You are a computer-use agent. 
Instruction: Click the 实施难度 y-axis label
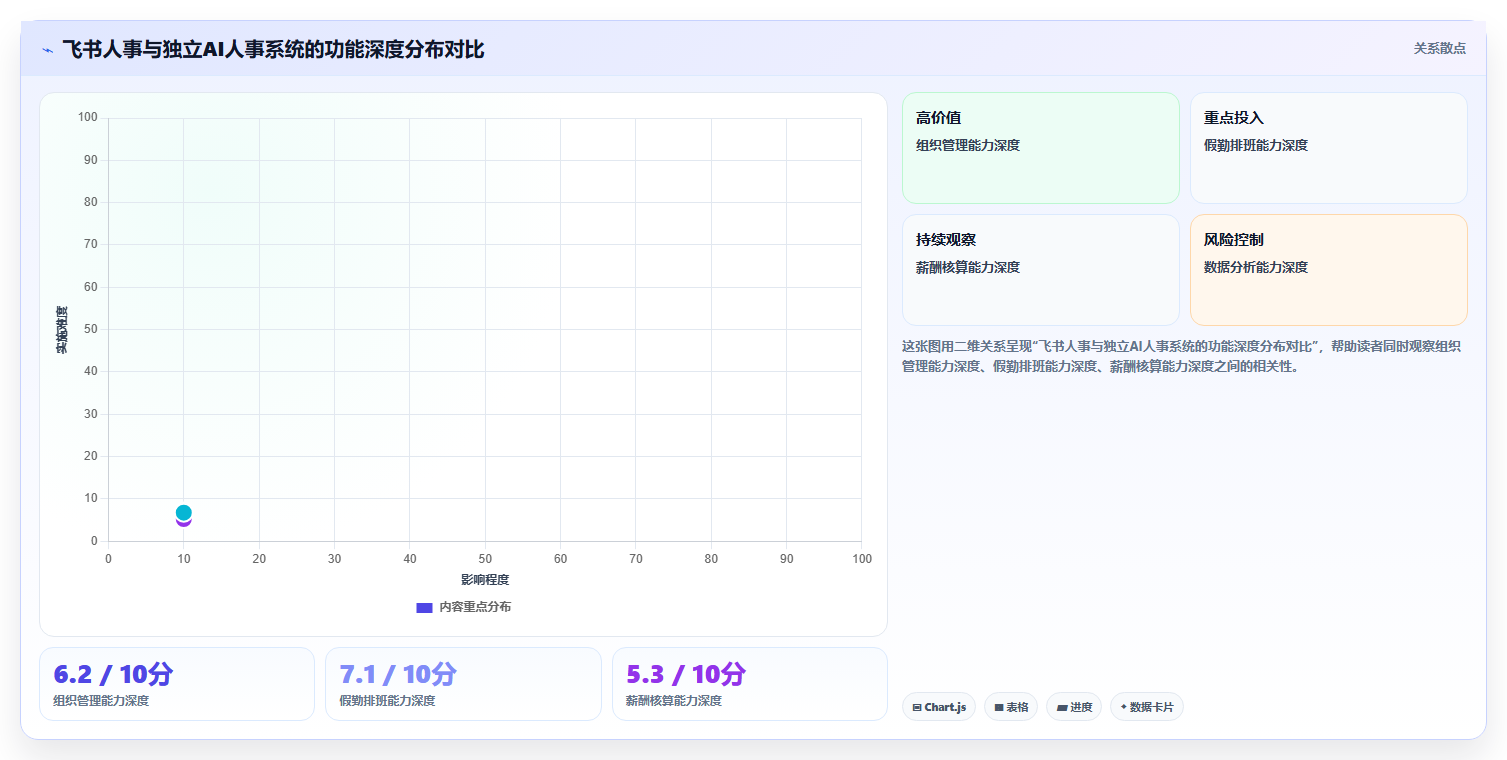62,330
